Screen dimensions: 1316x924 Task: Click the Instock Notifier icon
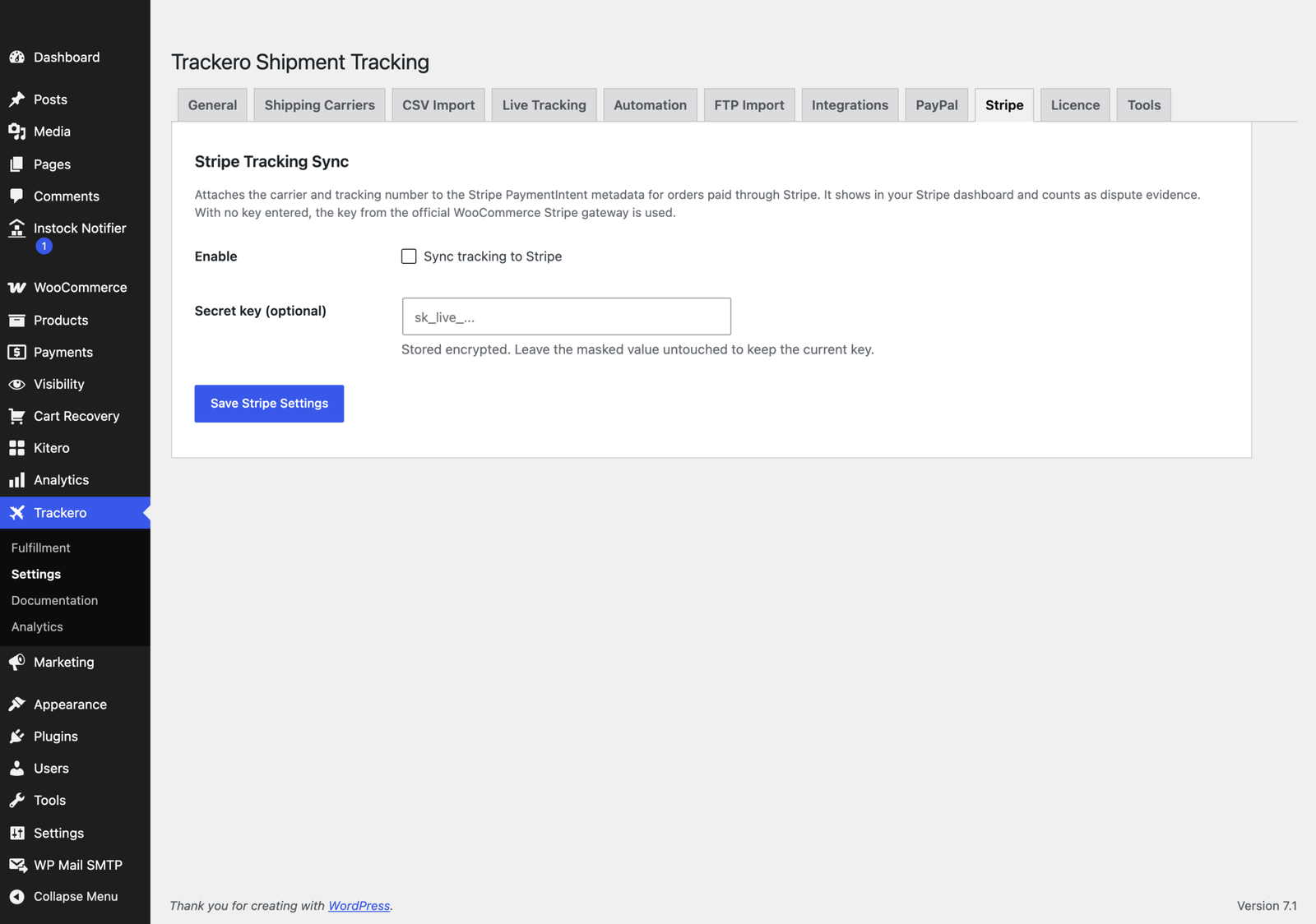coord(16,229)
